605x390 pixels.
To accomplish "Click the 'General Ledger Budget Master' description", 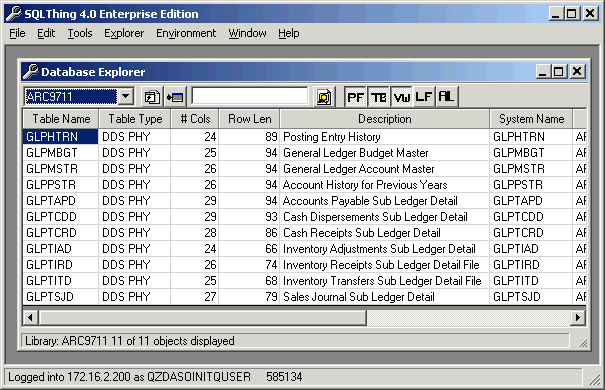I will pyautogui.click(x=355, y=153).
